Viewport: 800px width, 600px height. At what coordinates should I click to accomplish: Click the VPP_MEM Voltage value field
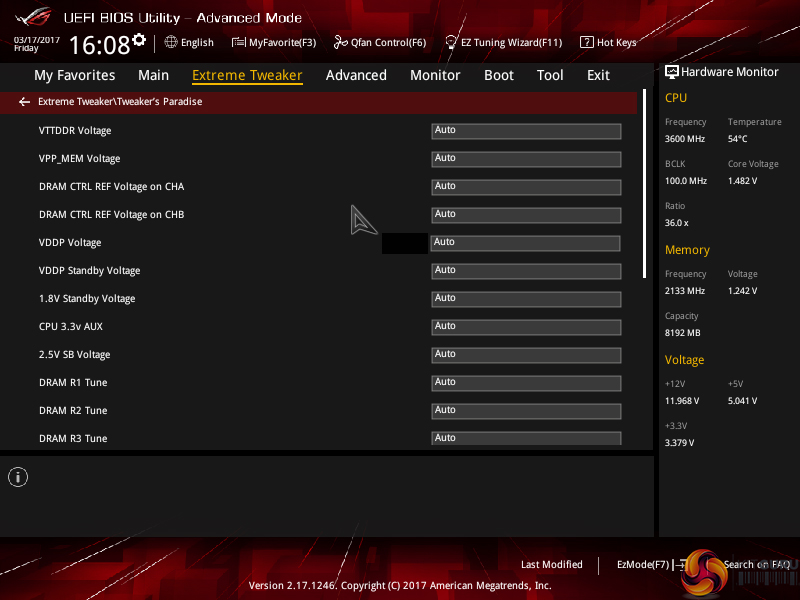[526, 159]
